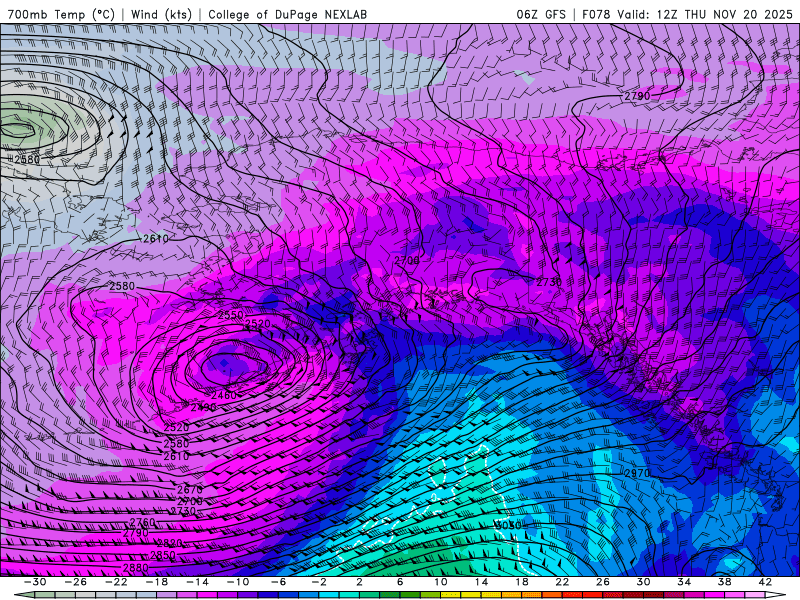Viewport: 800px width, 600px height.
Task: Click the positive 30 color scale label
Action: [643, 582]
